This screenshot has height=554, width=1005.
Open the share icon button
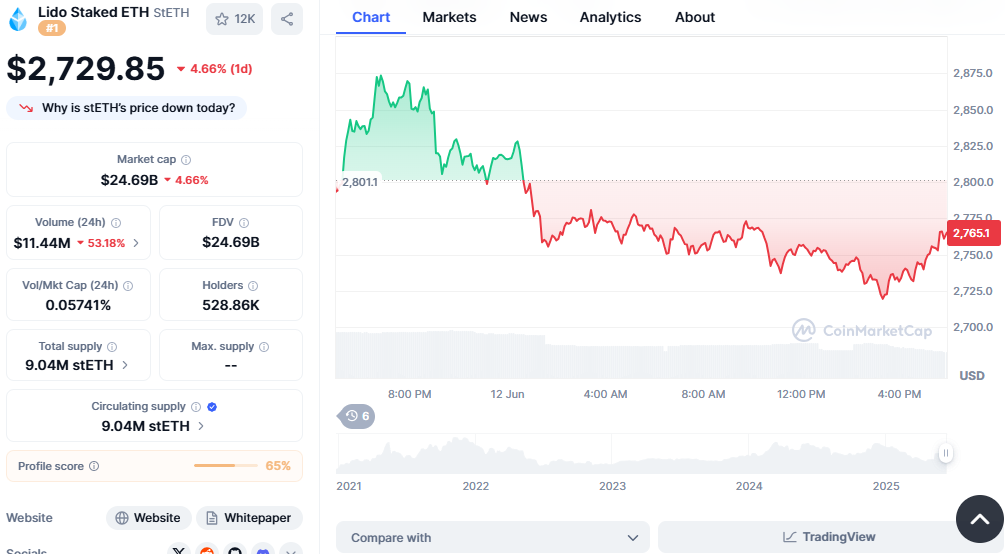[287, 19]
